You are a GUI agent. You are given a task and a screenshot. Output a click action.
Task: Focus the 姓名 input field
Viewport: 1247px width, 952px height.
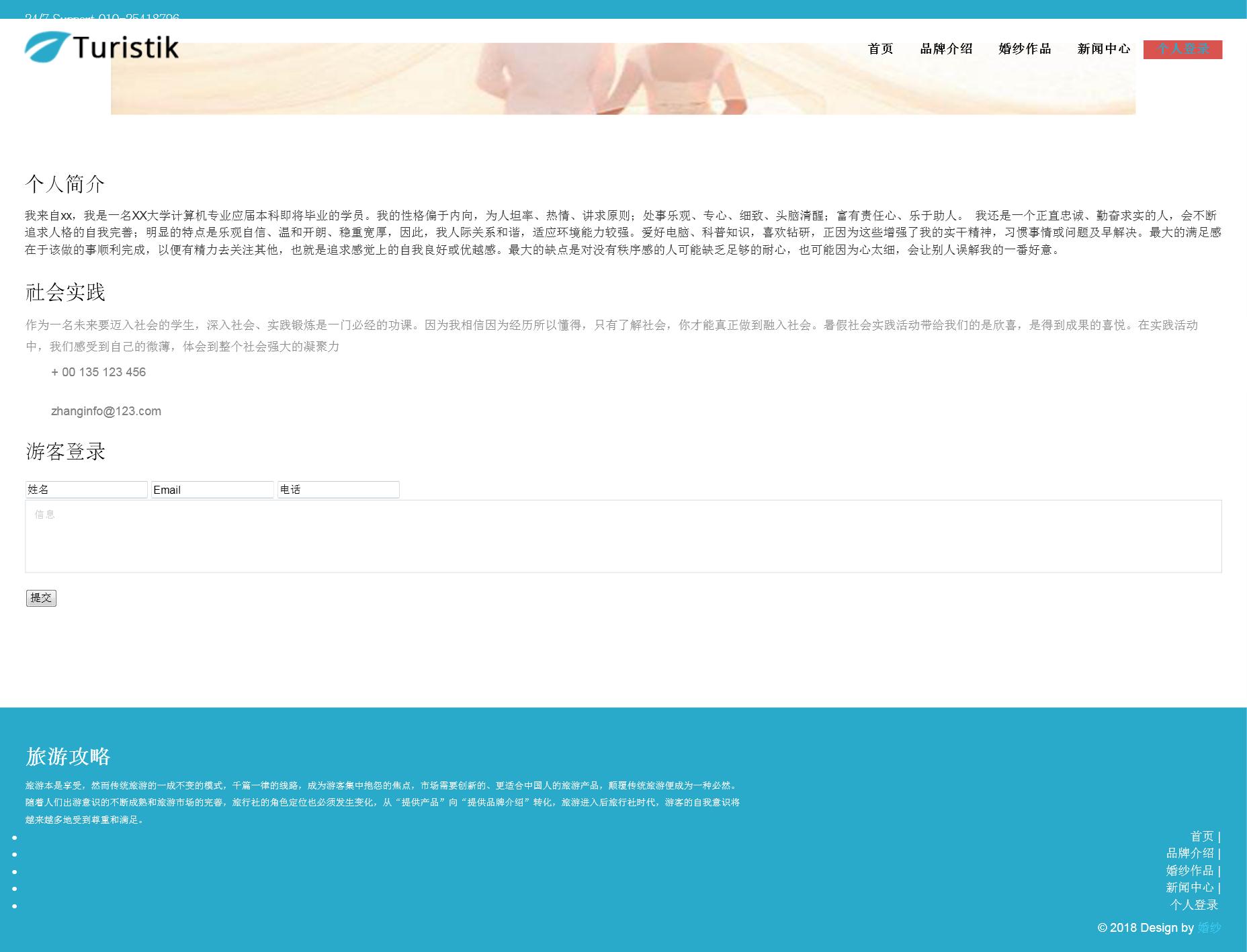pyautogui.click(x=86, y=490)
